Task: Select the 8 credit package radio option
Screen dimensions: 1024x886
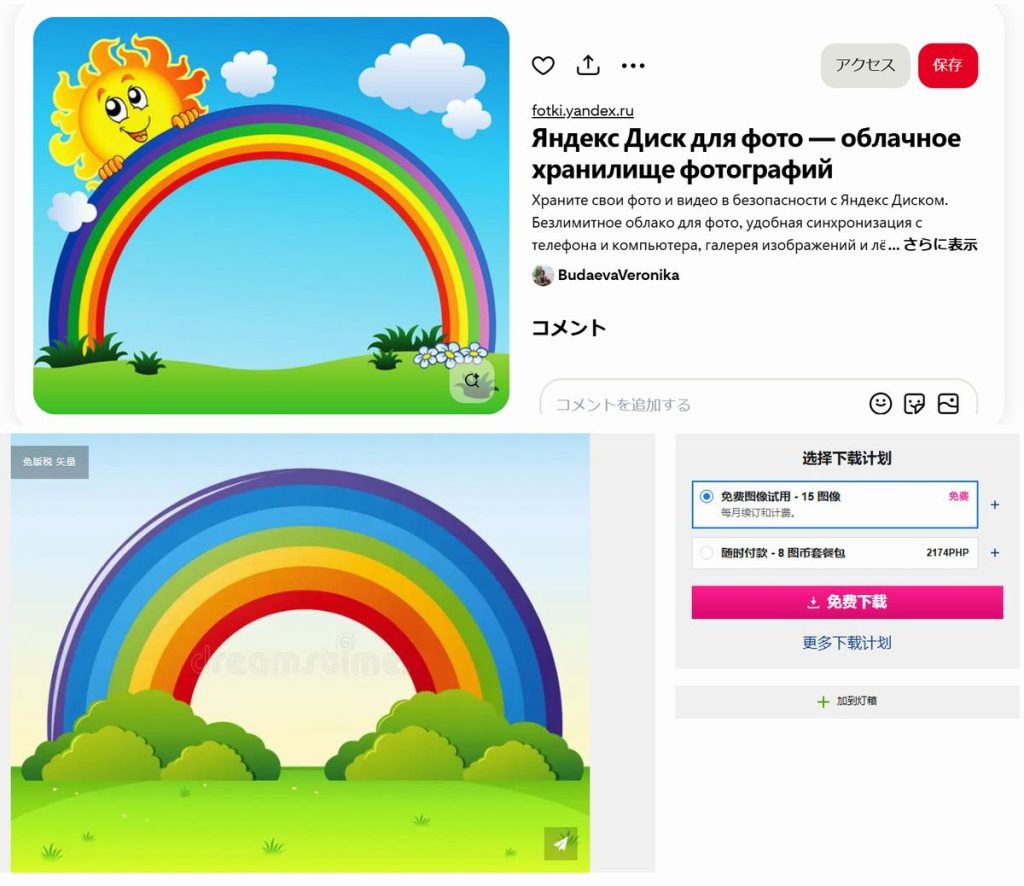Action: click(x=706, y=553)
